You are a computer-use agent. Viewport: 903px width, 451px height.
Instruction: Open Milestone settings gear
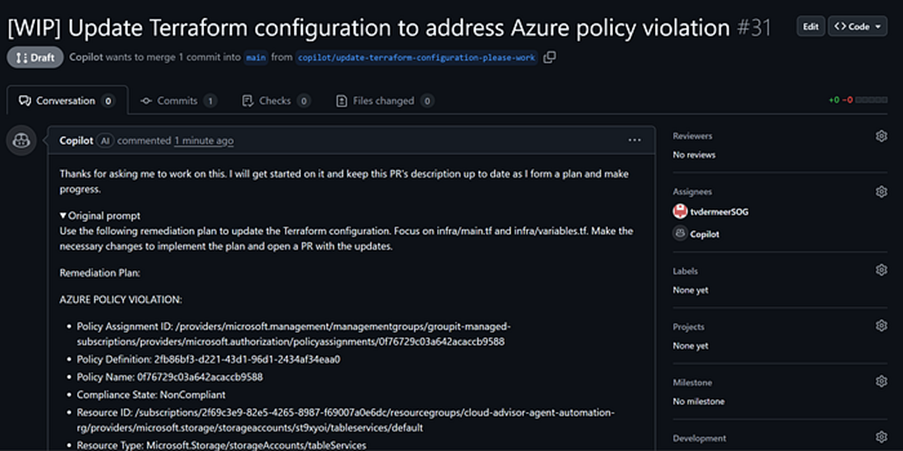tap(881, 382)
